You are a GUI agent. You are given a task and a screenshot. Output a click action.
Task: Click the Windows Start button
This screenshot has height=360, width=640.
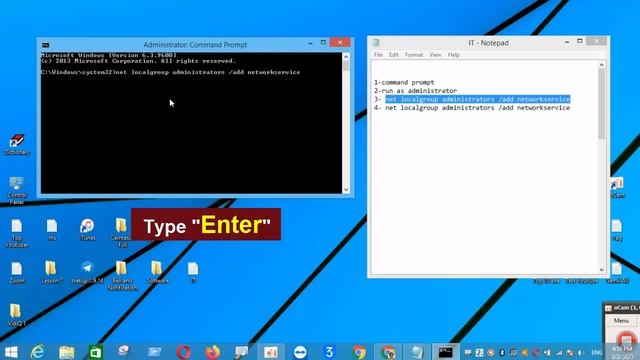pyautogui.click(x=11, y=352)
